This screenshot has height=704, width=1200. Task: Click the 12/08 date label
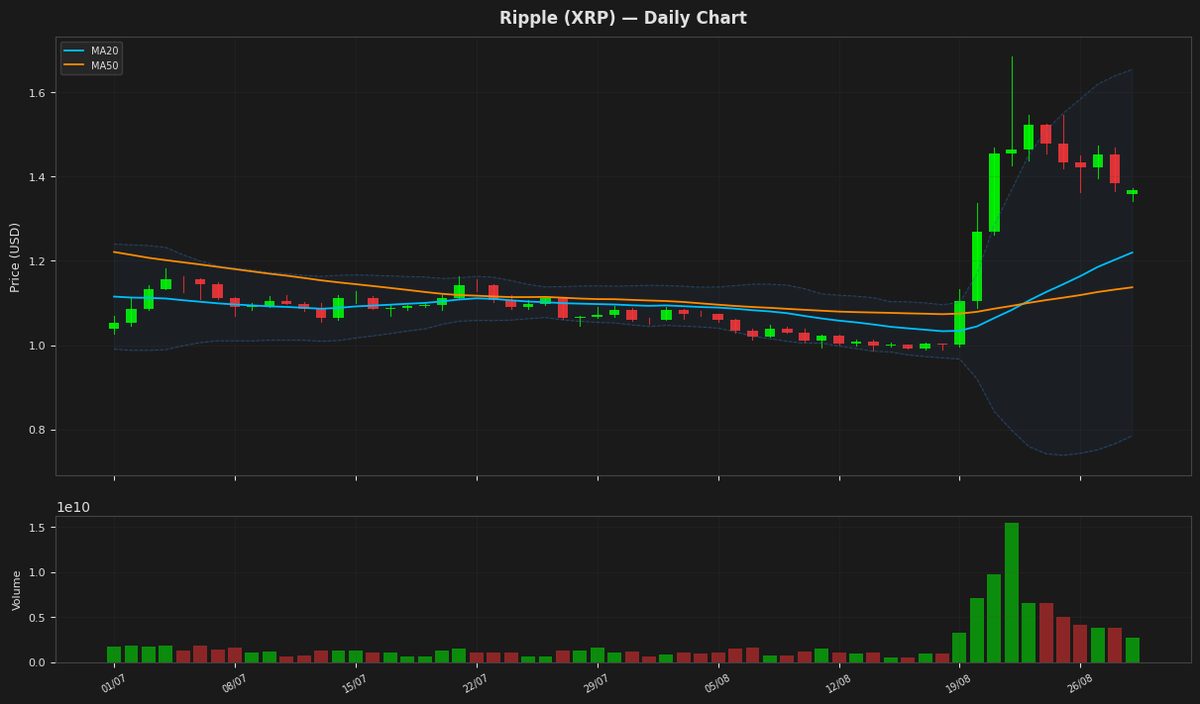pyautogui.click(x=839, y=684)
